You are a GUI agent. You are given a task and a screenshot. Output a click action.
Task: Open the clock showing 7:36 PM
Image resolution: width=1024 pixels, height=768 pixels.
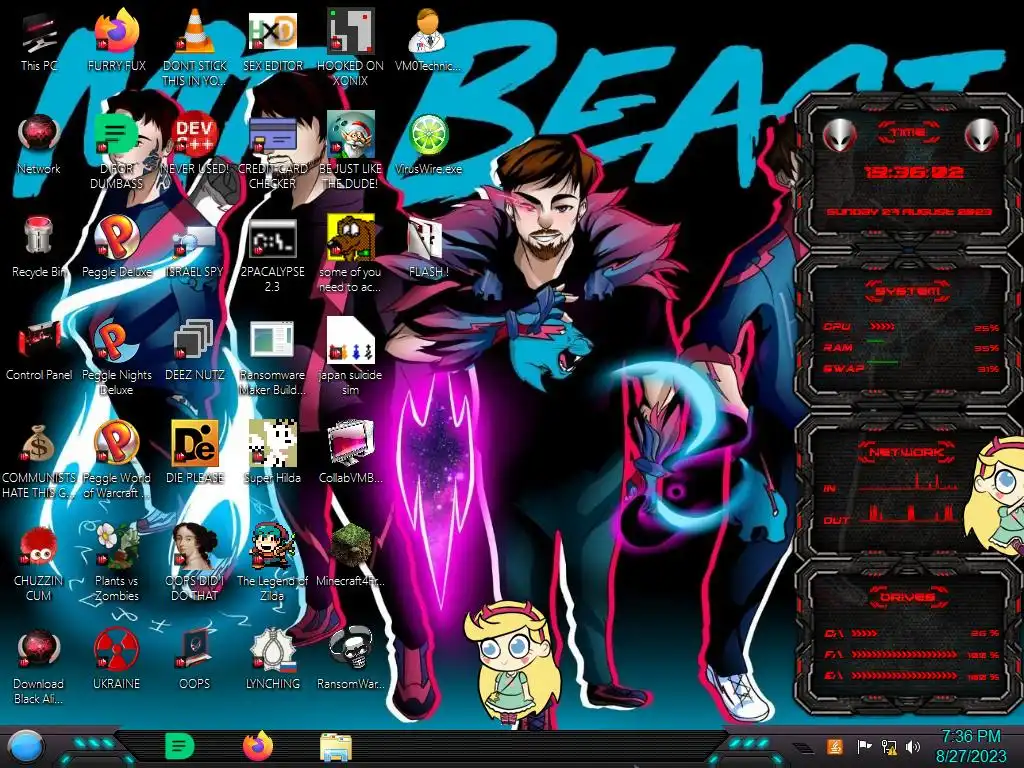tap(970, 746)
